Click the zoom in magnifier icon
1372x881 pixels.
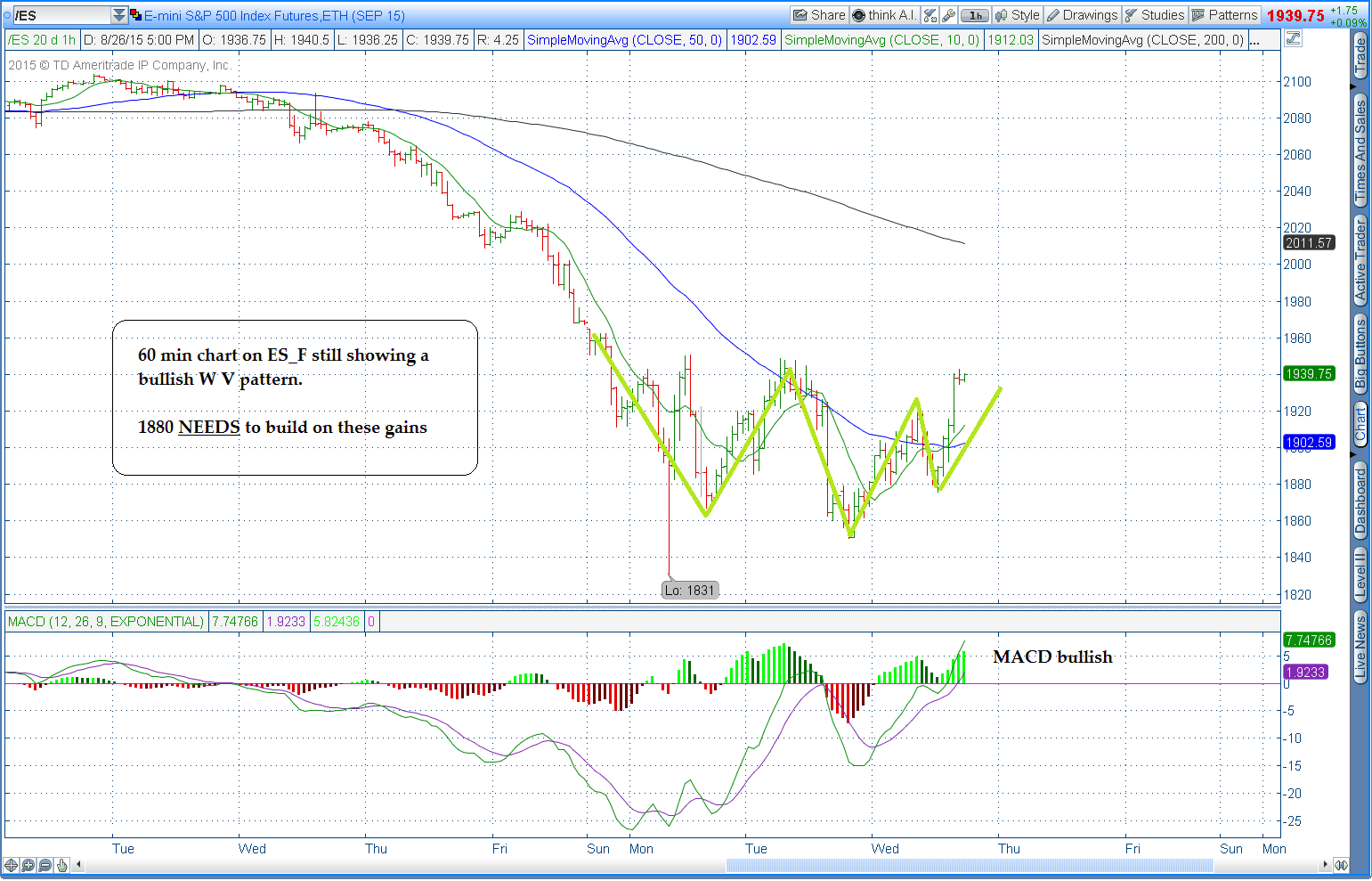[x=28, y=865]
